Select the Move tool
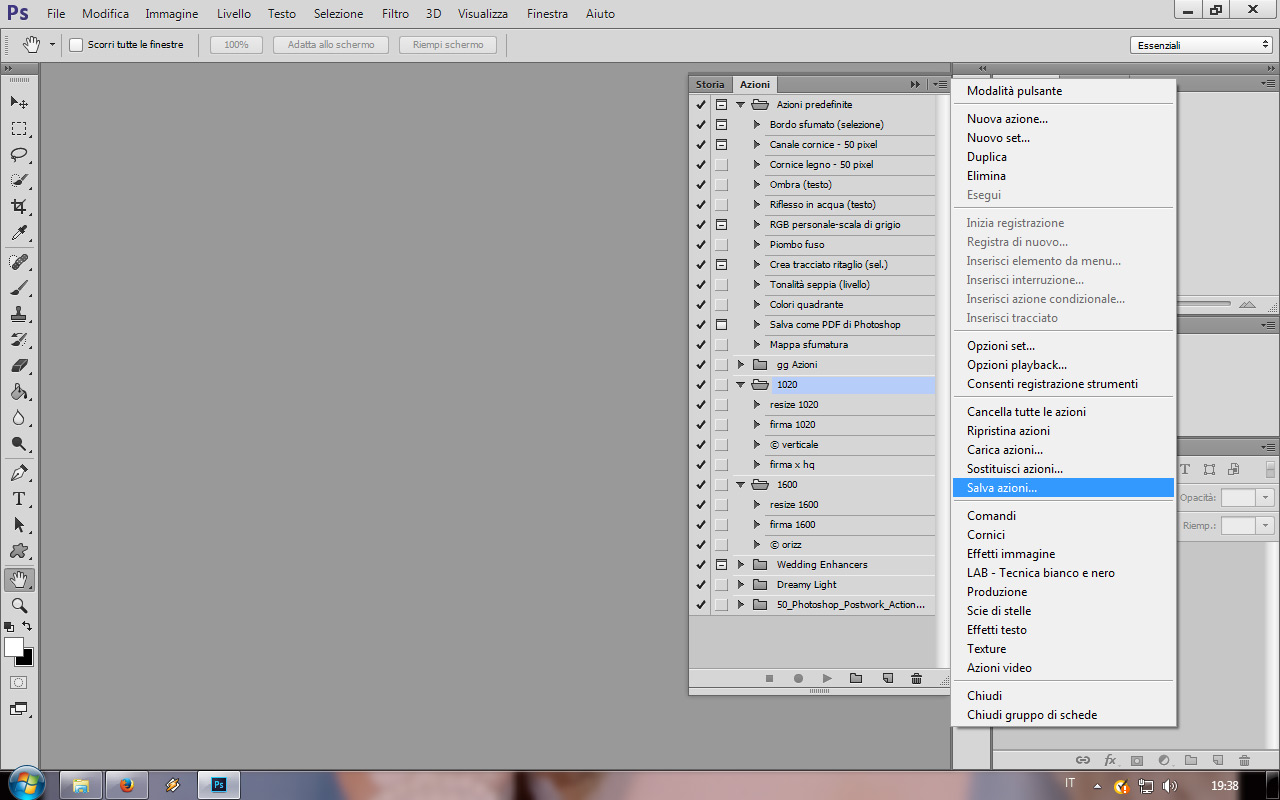 click(19, 102)
